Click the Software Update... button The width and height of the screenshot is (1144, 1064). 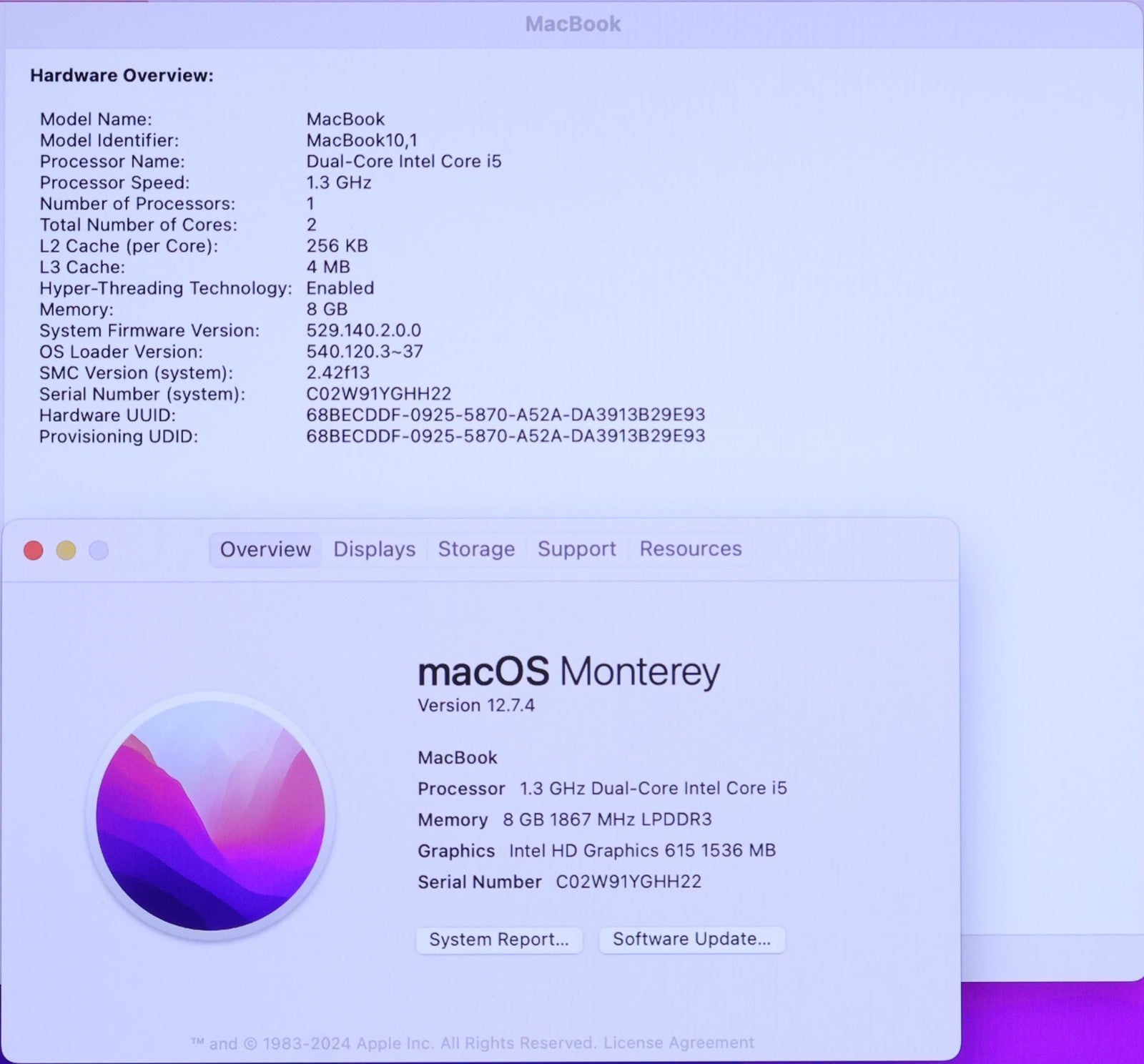point(691,939)
